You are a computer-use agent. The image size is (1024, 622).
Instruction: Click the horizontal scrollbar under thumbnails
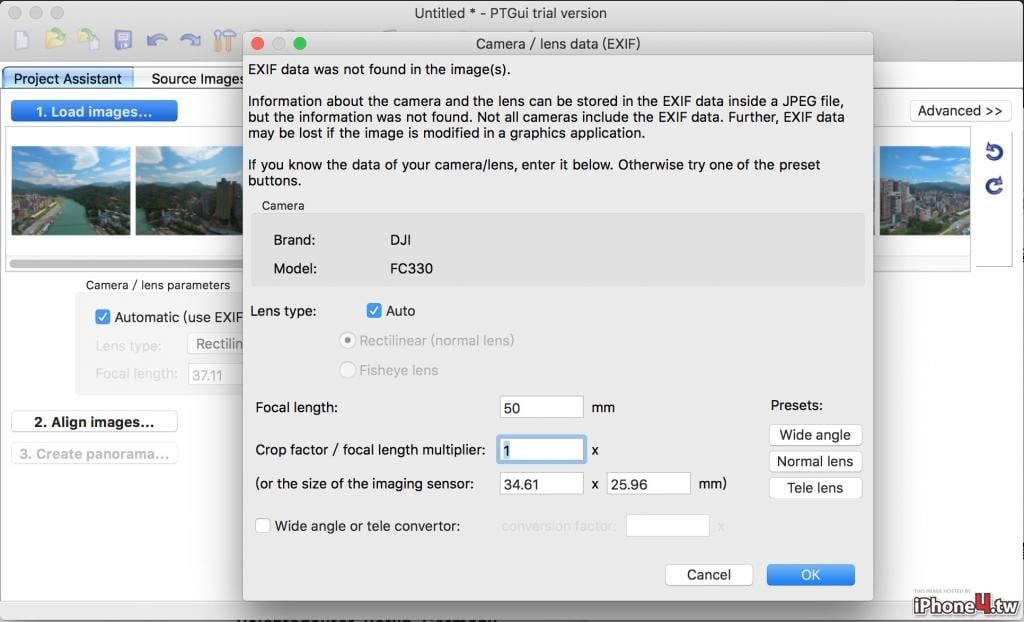125,264
